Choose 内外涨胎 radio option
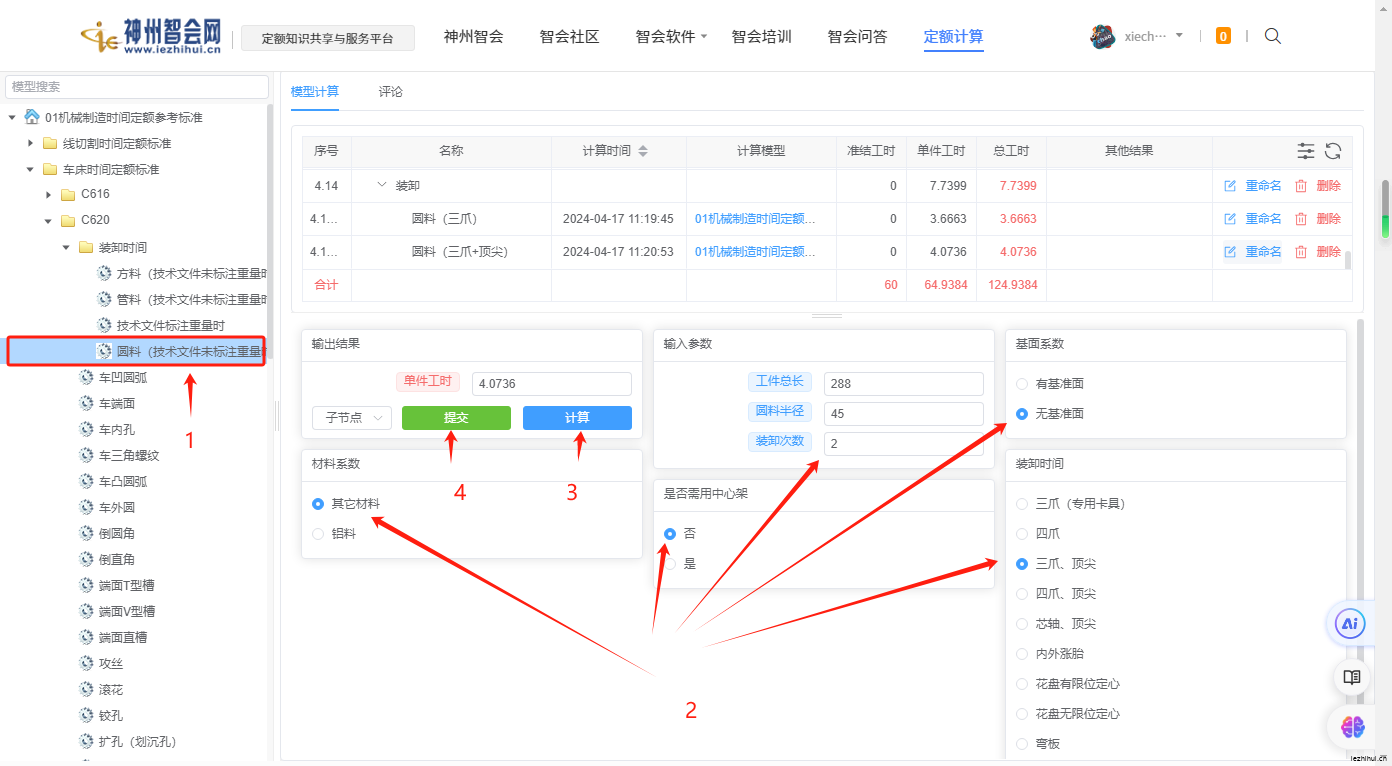The image size is (1392, 766). [x=1022, y=654]
